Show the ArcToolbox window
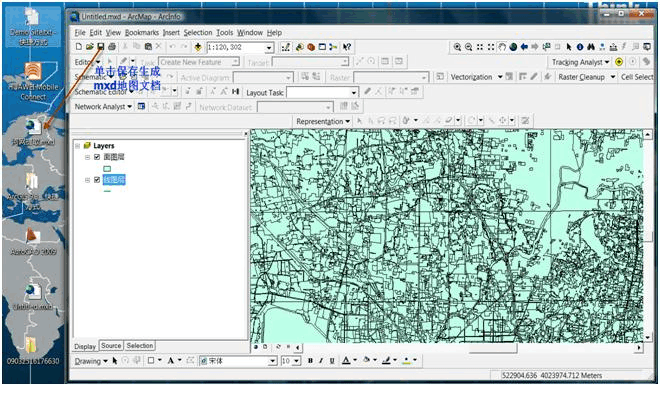Viewport: 660px width, 400px height. 311,47
